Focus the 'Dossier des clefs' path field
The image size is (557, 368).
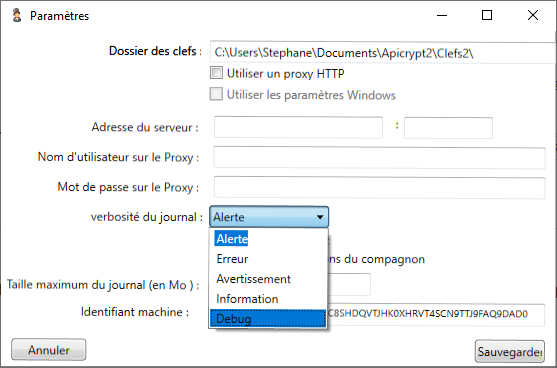point(383,53)
